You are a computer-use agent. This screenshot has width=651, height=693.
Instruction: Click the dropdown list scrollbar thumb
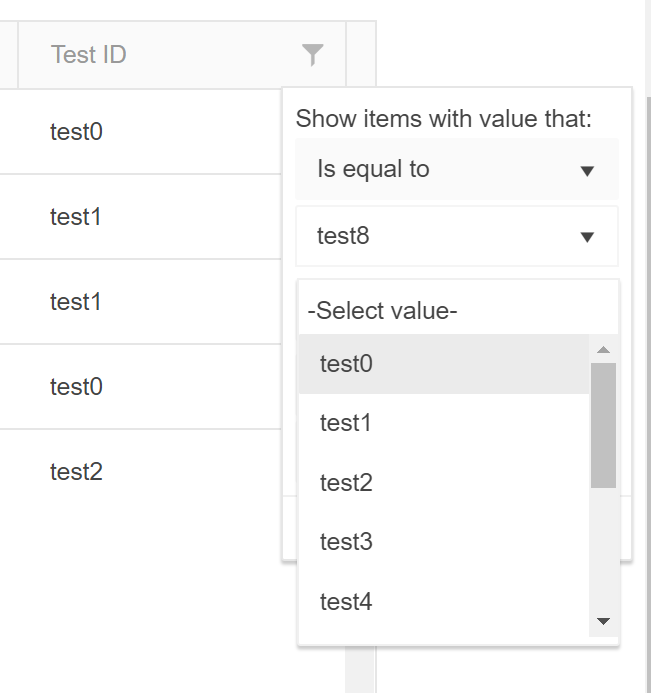point(603,425)
